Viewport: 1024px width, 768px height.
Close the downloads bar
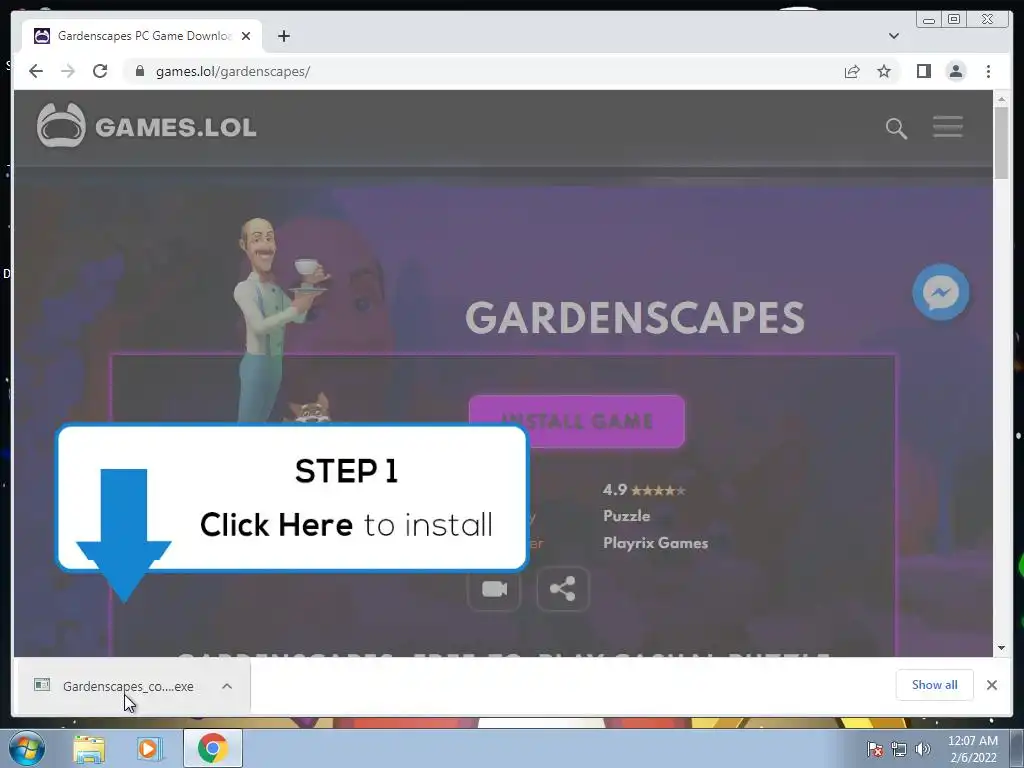click(991, 685)
